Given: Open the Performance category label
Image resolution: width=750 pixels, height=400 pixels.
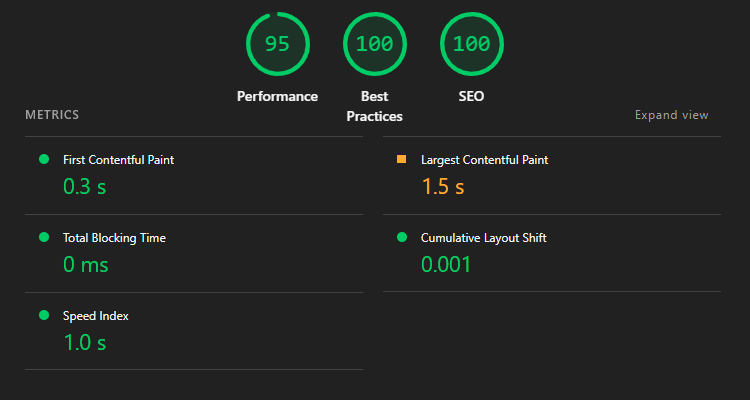Looking at the screenshot, I should [x=277, y=96].
